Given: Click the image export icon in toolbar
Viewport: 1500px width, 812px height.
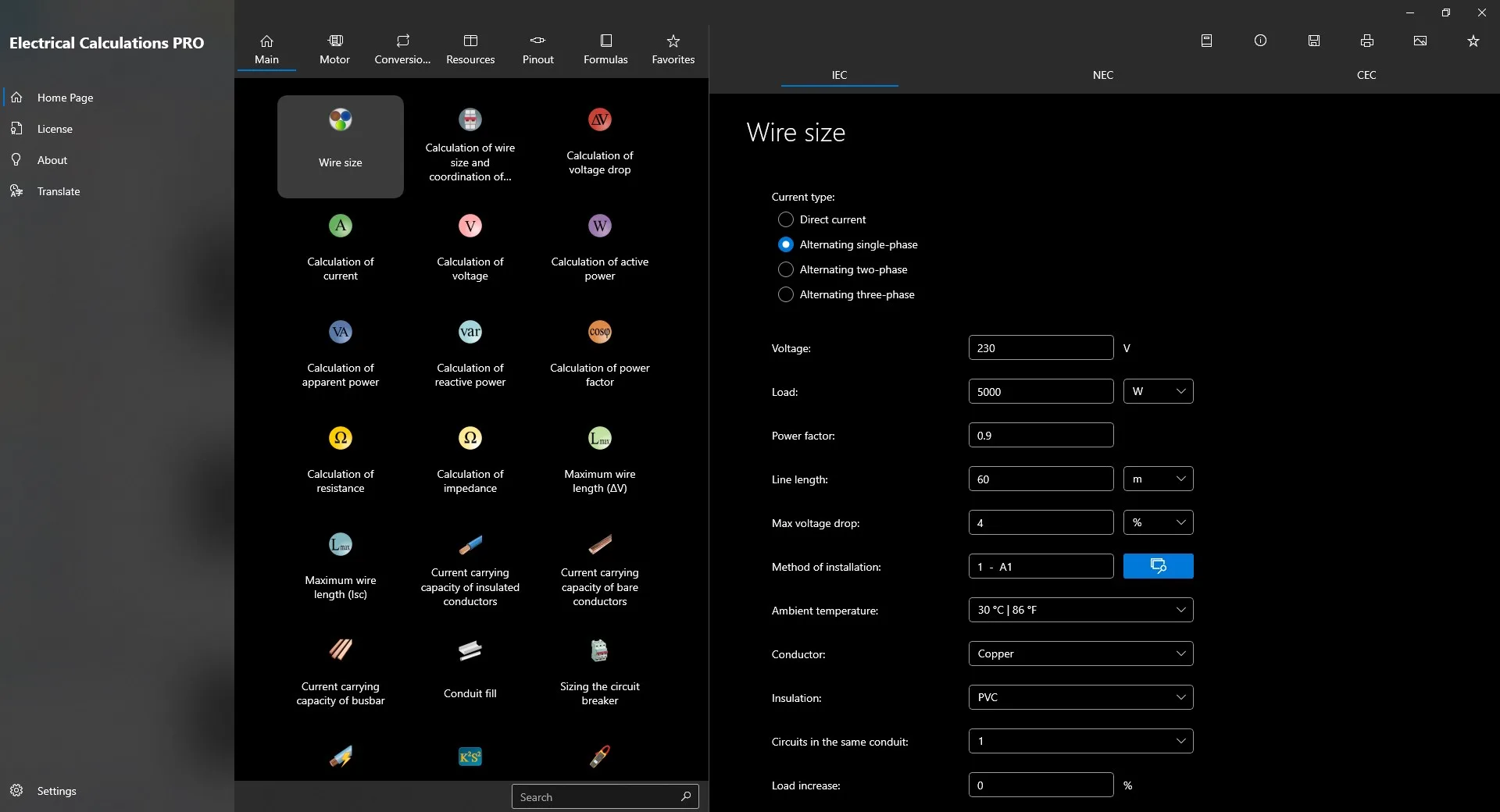Looking at the screenshot, I should (1420, 41).
